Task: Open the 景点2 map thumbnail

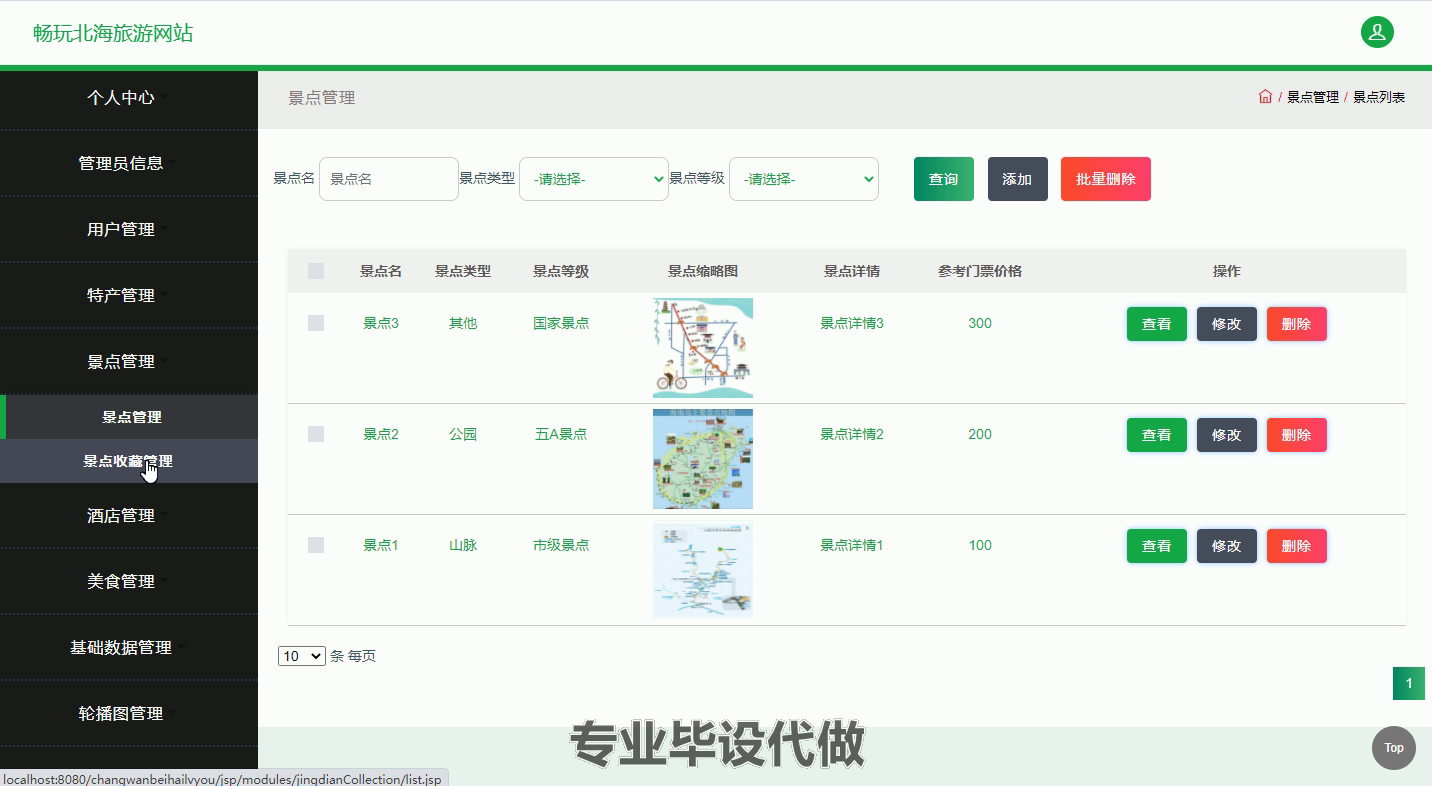Action: [703, 459]
